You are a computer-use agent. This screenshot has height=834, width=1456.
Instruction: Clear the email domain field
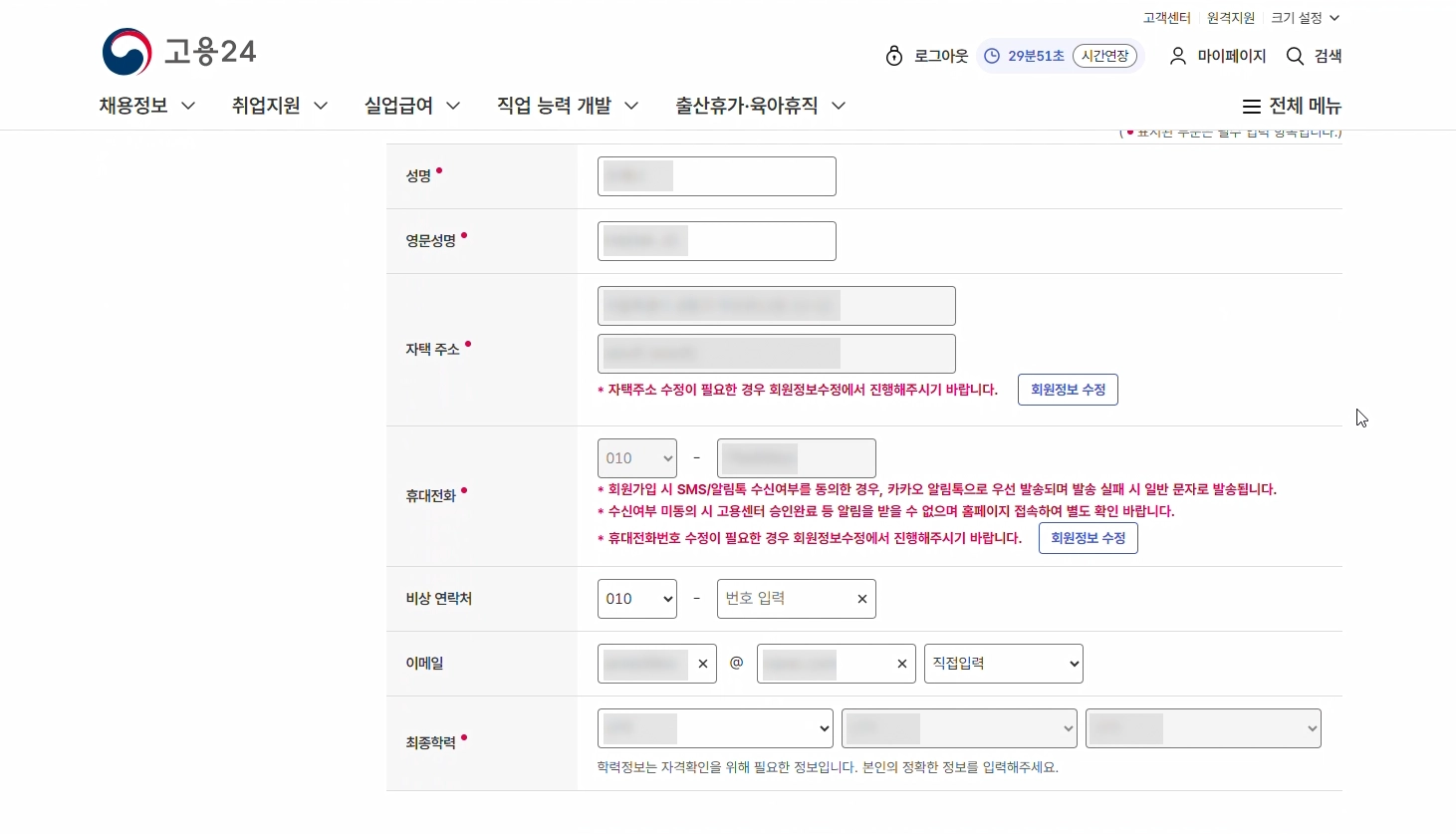click(902, 664)
